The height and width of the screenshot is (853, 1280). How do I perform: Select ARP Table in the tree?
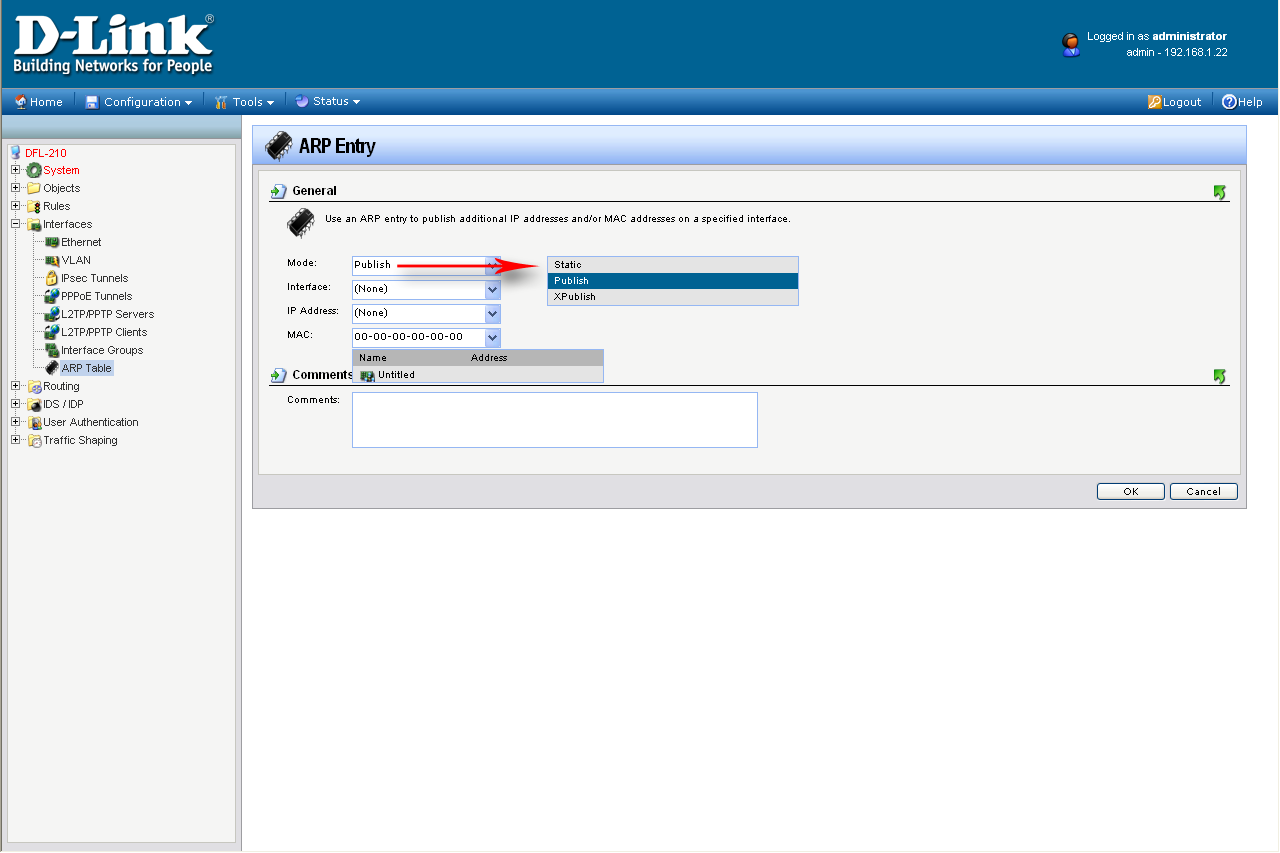tap(87, 368)
